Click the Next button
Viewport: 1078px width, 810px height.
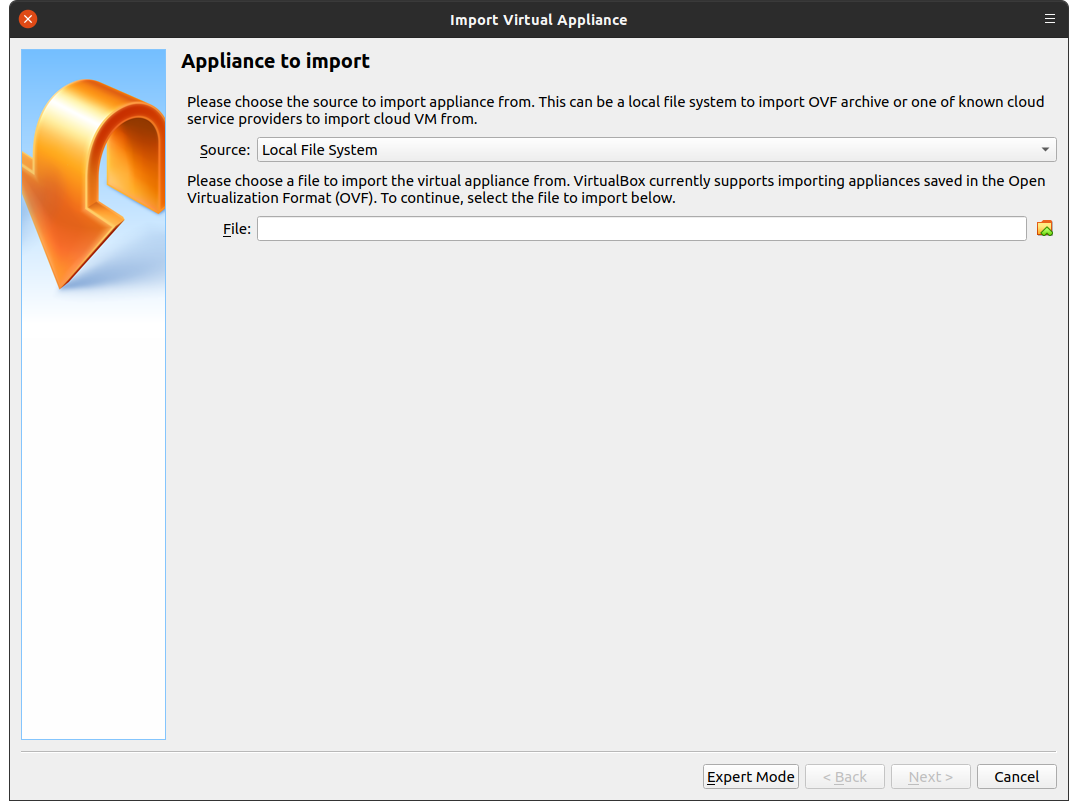[930, 777]
